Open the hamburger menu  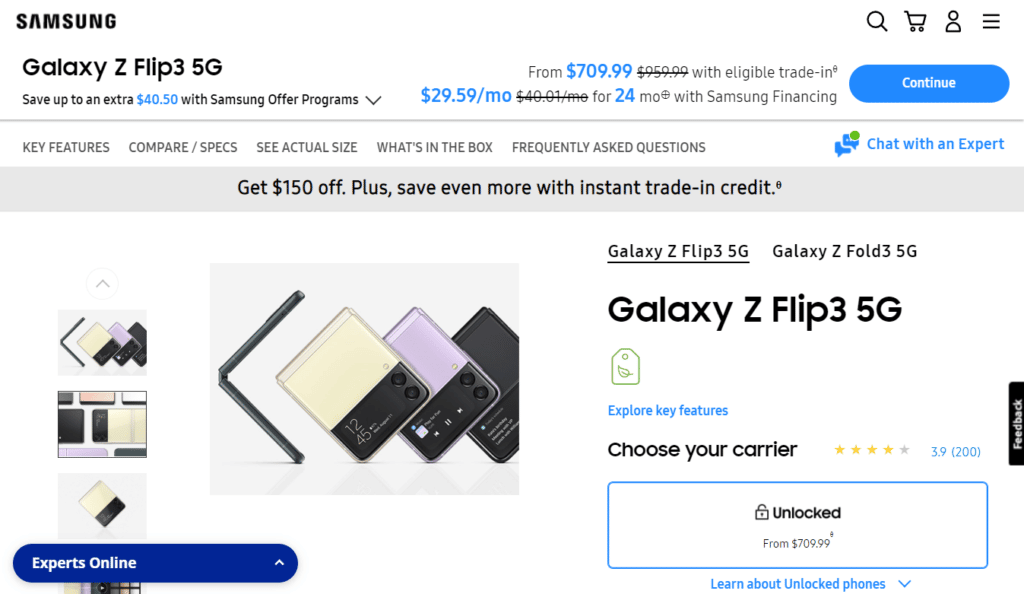(x=991, y=21)
